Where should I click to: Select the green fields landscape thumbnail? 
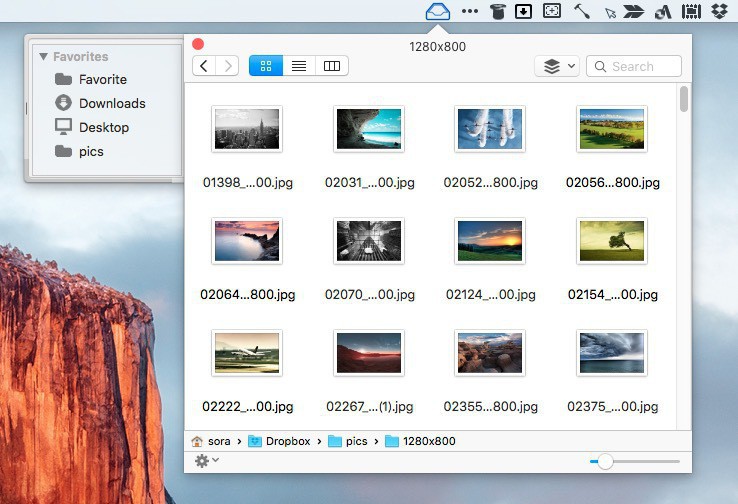pos(612,129)
